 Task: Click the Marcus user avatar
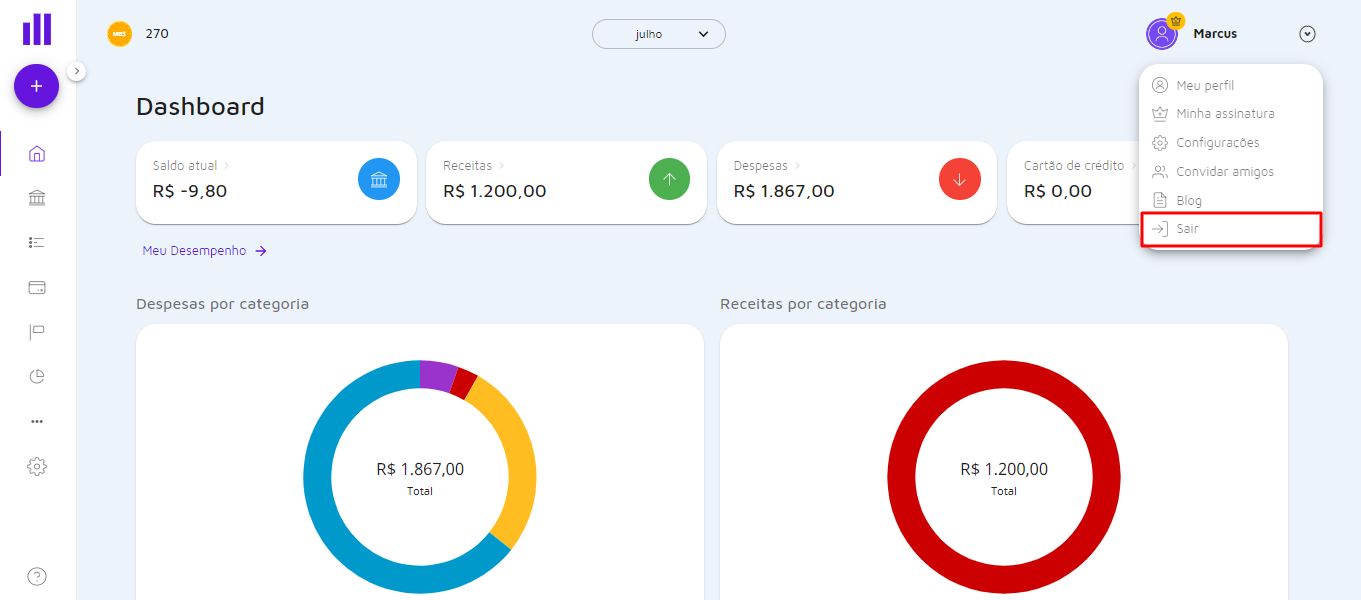(1162, 34)
